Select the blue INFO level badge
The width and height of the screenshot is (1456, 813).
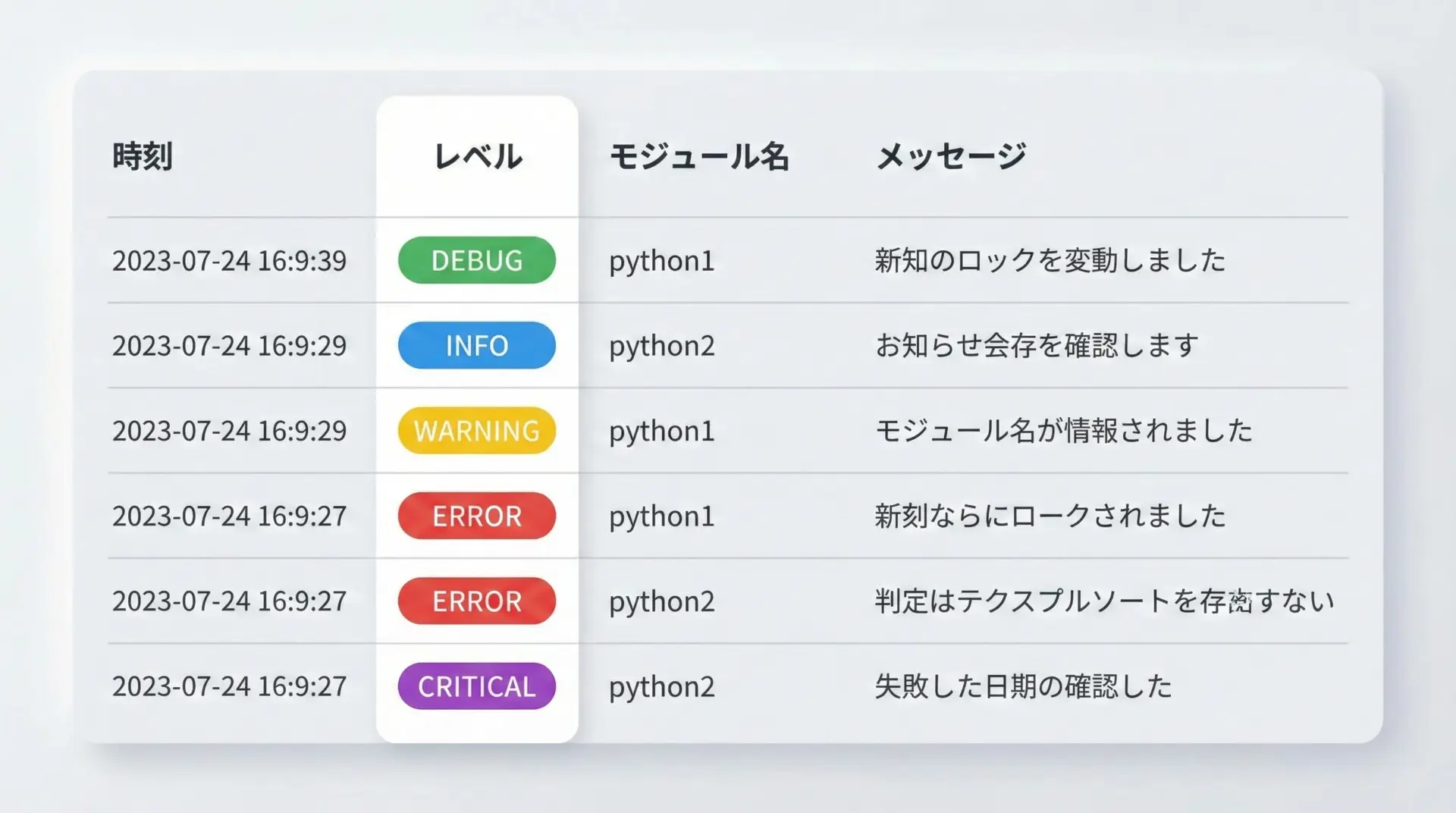[476, 345]
